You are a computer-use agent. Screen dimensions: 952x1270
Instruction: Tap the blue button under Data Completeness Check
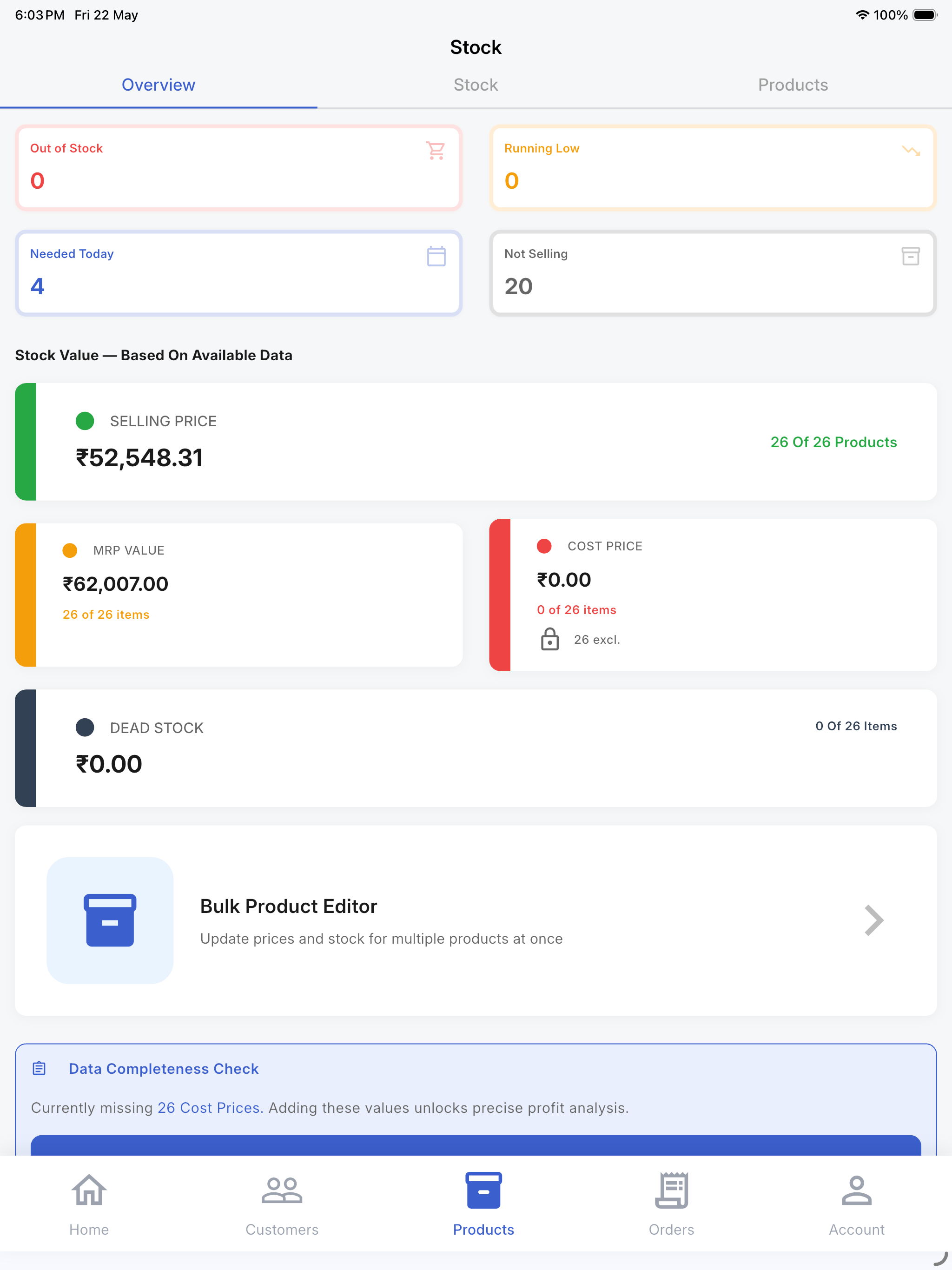click(476, 1145)
